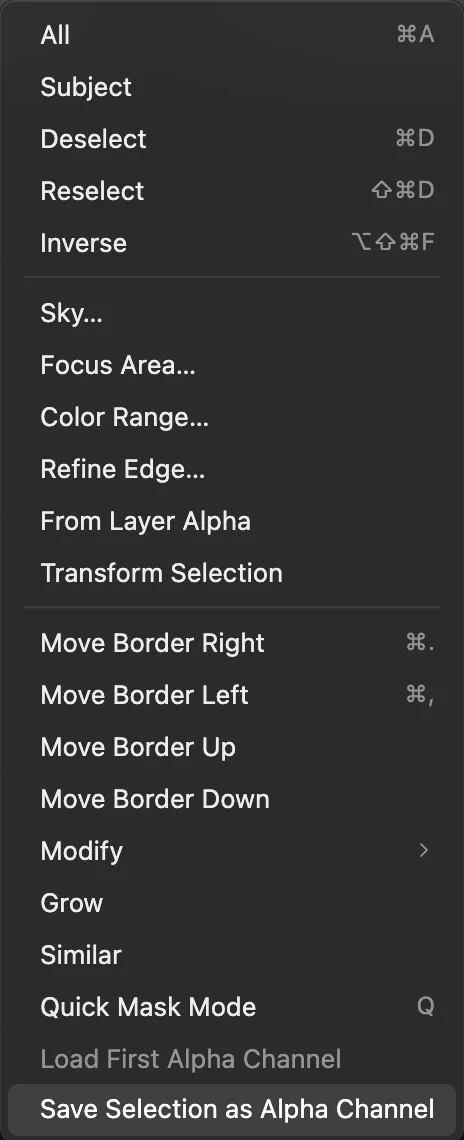
Task: Click Save Selection as Alpha Channel
Action: coord(232,1109)
